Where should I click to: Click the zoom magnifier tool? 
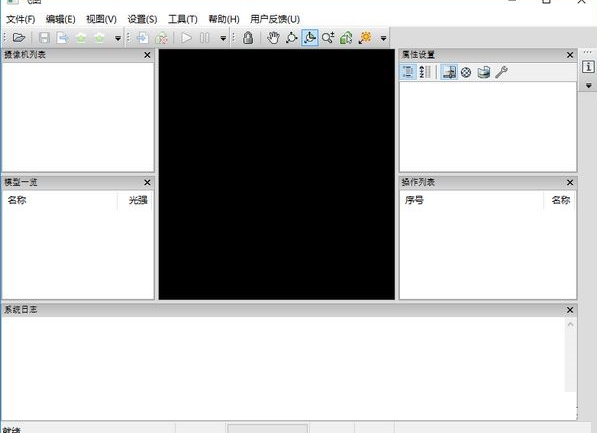328,38
